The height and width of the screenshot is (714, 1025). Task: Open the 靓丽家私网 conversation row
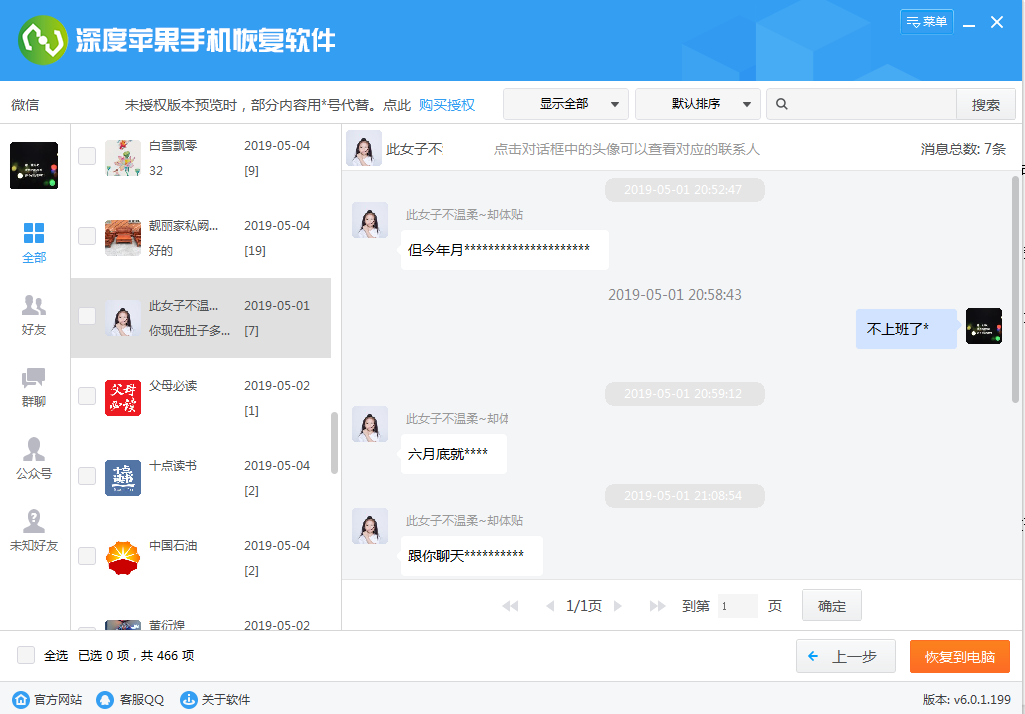click(x=201, y=238)
